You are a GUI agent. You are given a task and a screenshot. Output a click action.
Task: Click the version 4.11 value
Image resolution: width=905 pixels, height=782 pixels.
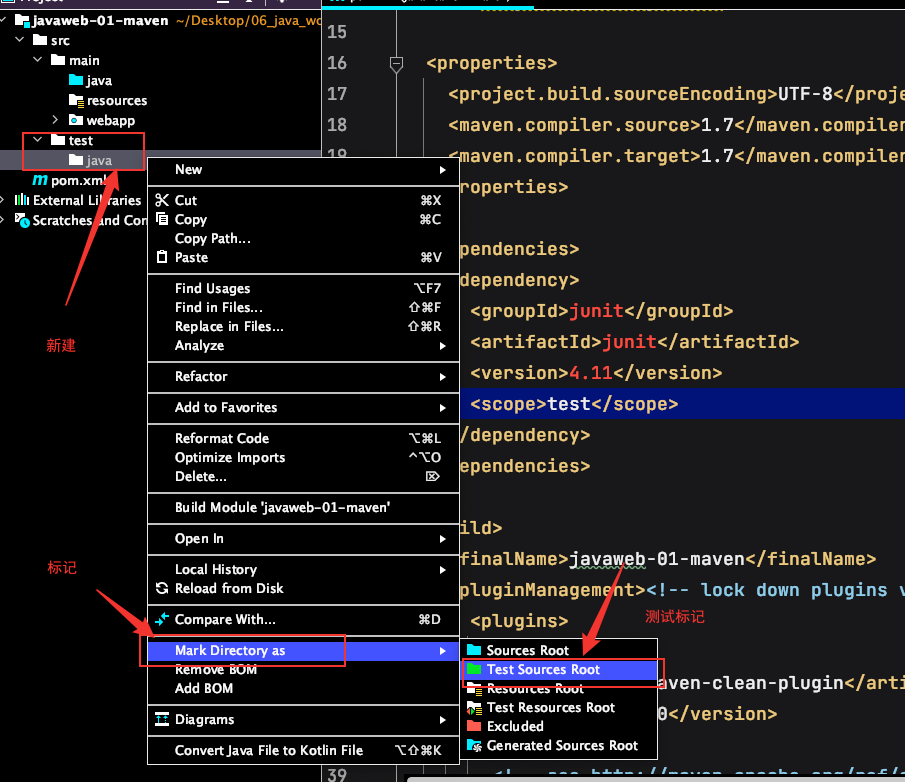[590, 373]
